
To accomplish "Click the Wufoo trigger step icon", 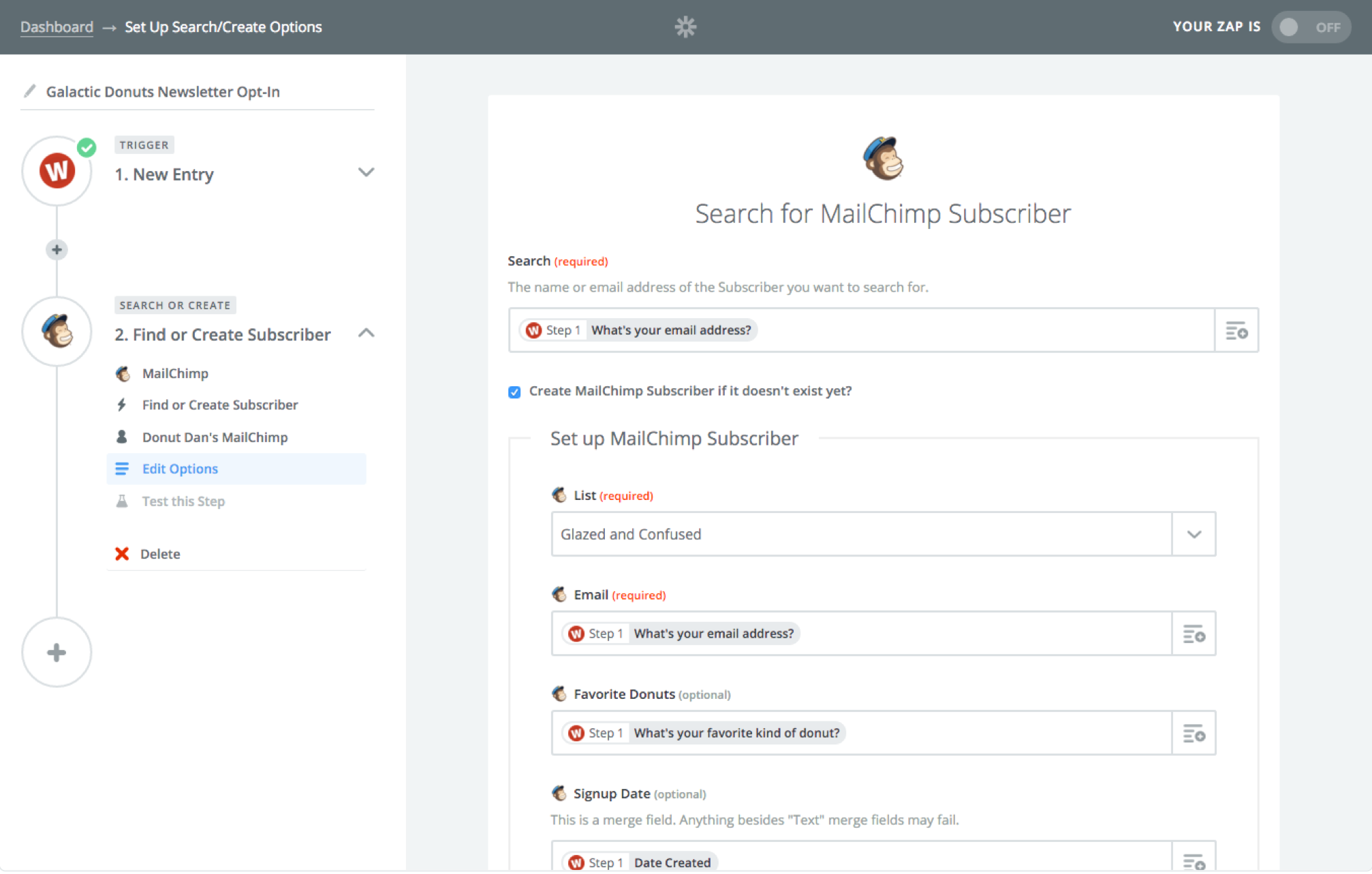I will (57, 171).
